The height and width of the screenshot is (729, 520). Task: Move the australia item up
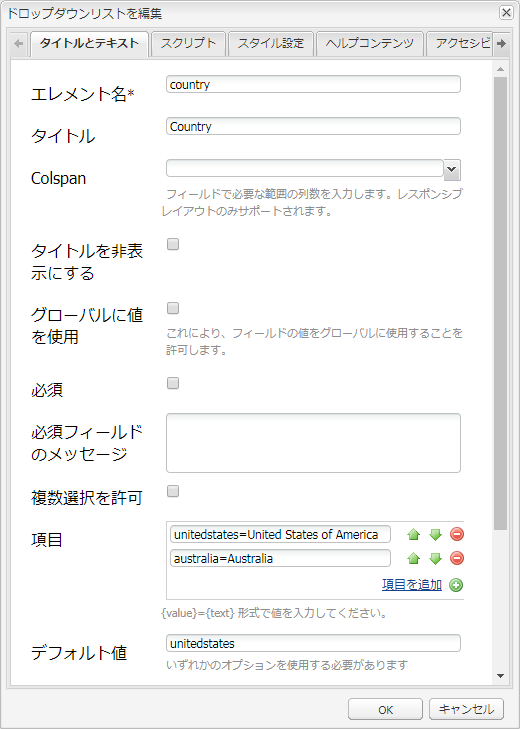point(413,558)
